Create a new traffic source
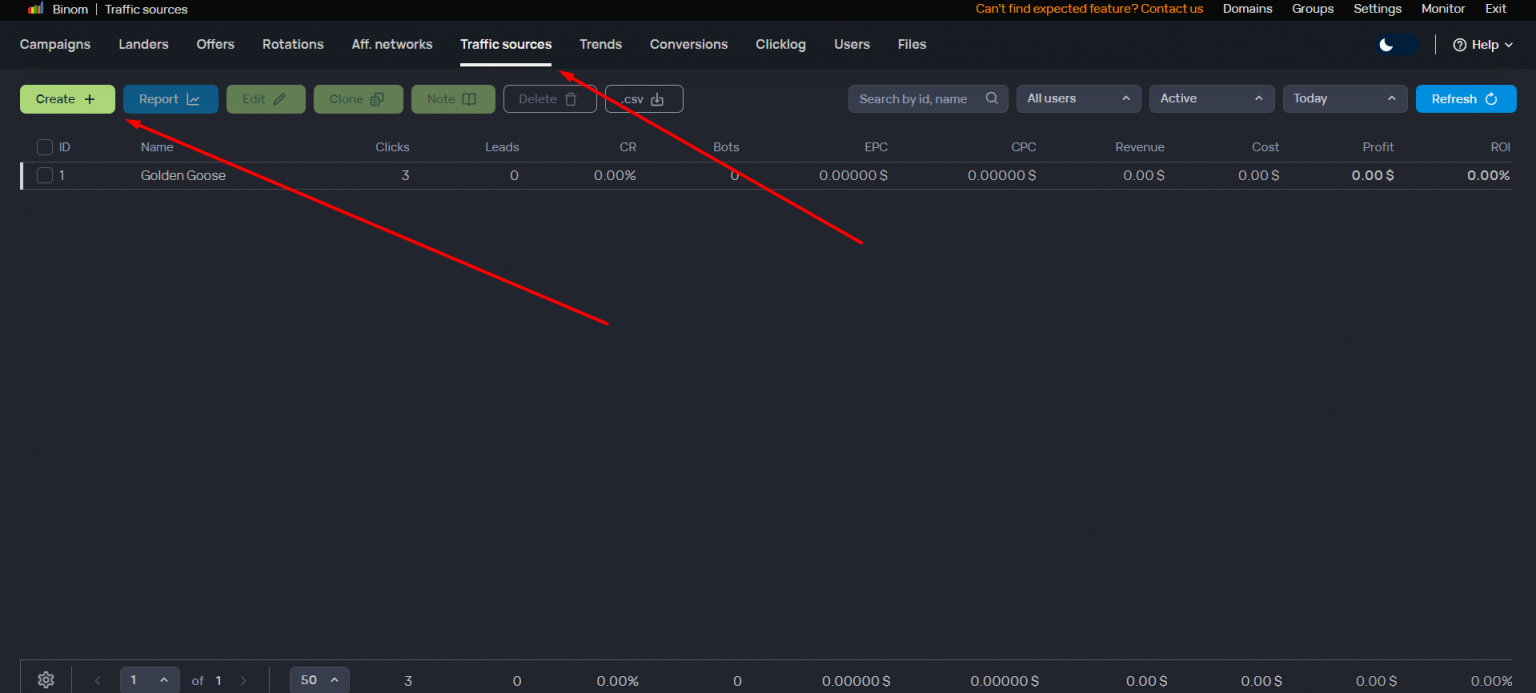 tap(67, 99)
